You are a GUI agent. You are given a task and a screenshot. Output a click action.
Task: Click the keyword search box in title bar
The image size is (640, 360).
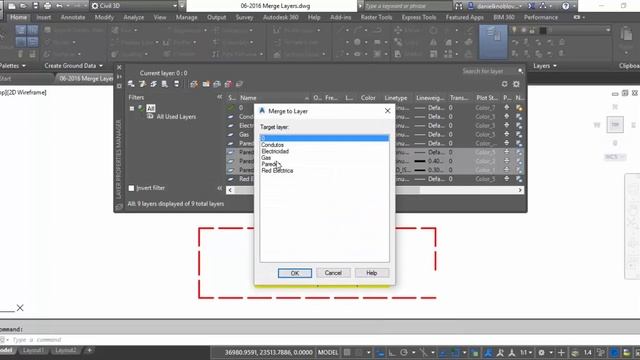coord(407,6)
